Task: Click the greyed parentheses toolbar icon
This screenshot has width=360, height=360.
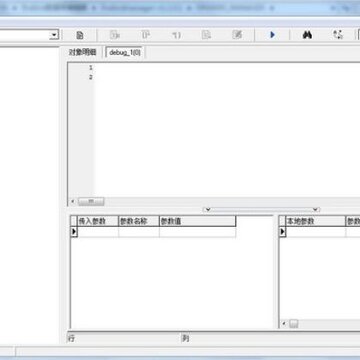Action: coord(176,35)
